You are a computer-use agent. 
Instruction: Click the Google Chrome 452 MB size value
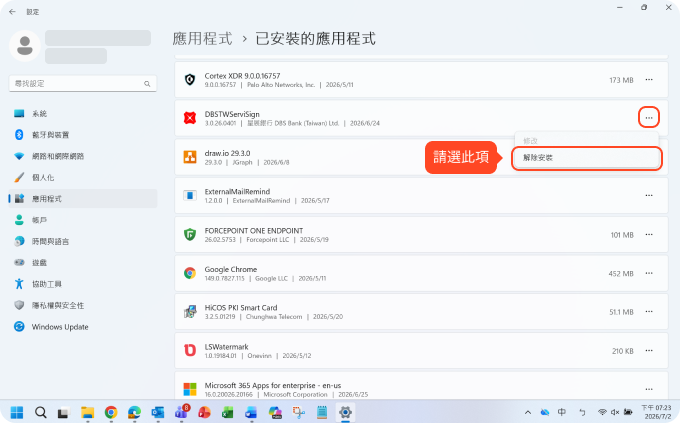click(x=621, y=274)
